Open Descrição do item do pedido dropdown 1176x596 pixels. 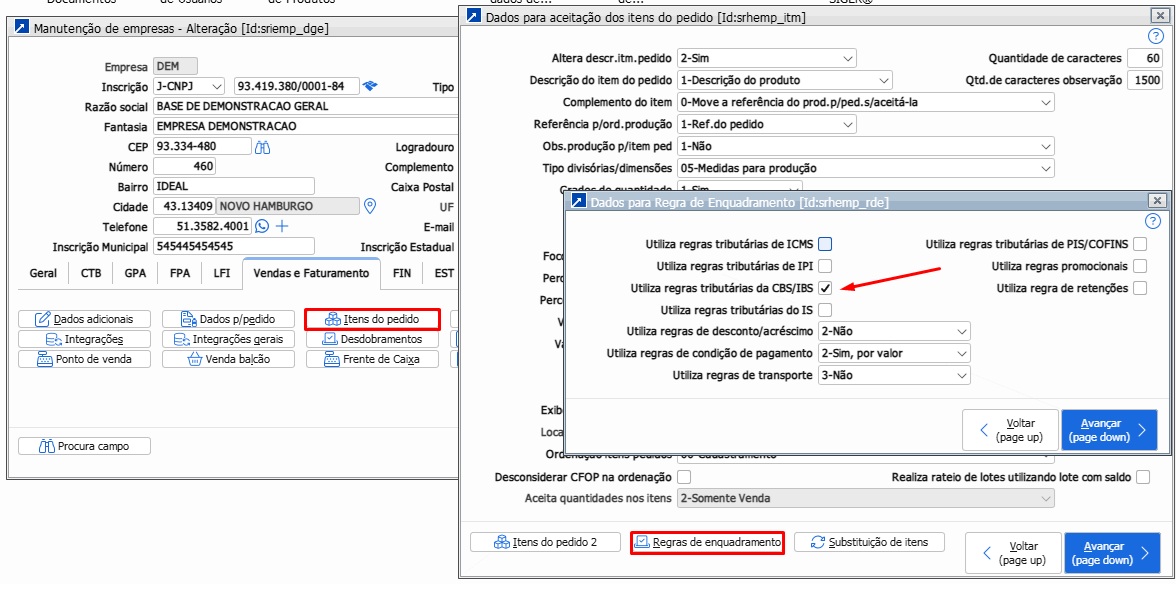(784, 80)
